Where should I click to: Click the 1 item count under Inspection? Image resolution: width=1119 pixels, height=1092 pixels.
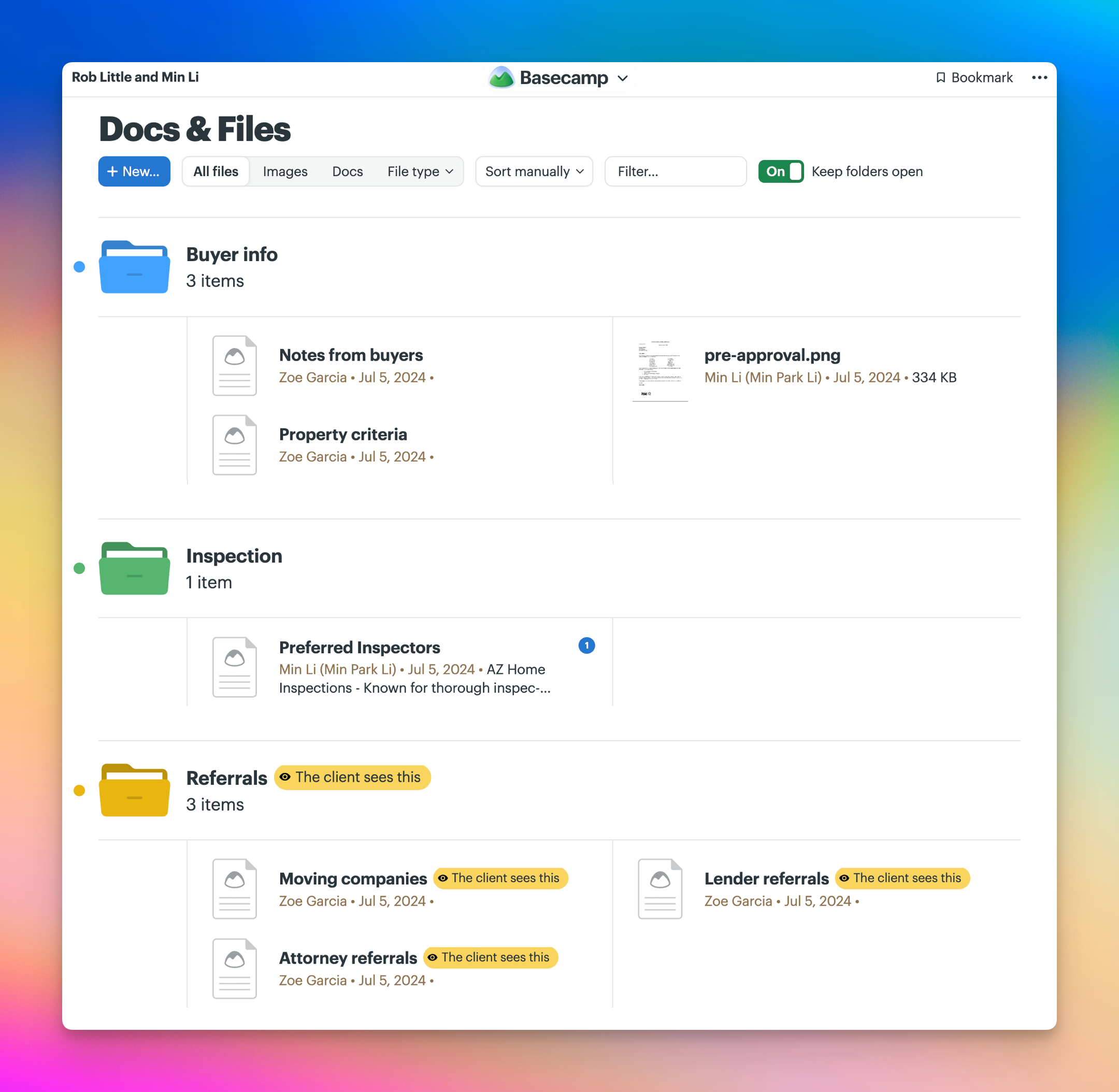[x=209, y=582]
